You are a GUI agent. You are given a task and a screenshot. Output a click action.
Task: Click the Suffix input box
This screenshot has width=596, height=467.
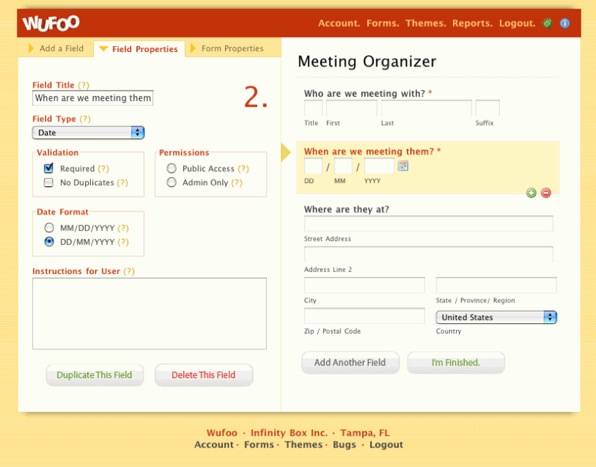coord(487,108)
